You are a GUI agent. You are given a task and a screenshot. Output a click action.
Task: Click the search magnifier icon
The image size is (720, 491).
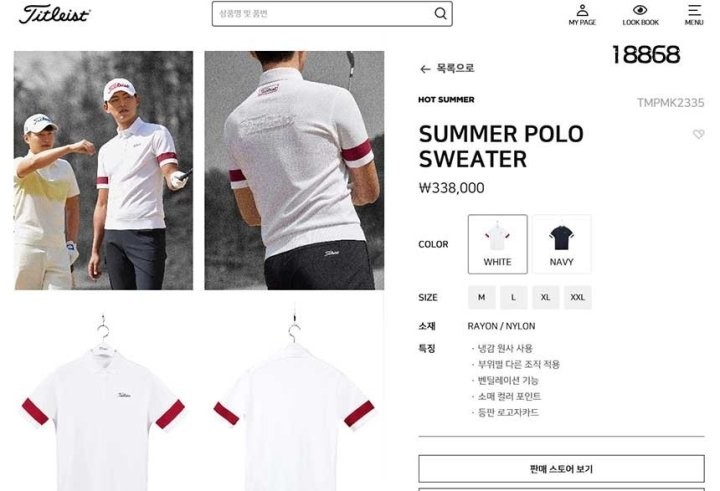(x=440, y=14)
